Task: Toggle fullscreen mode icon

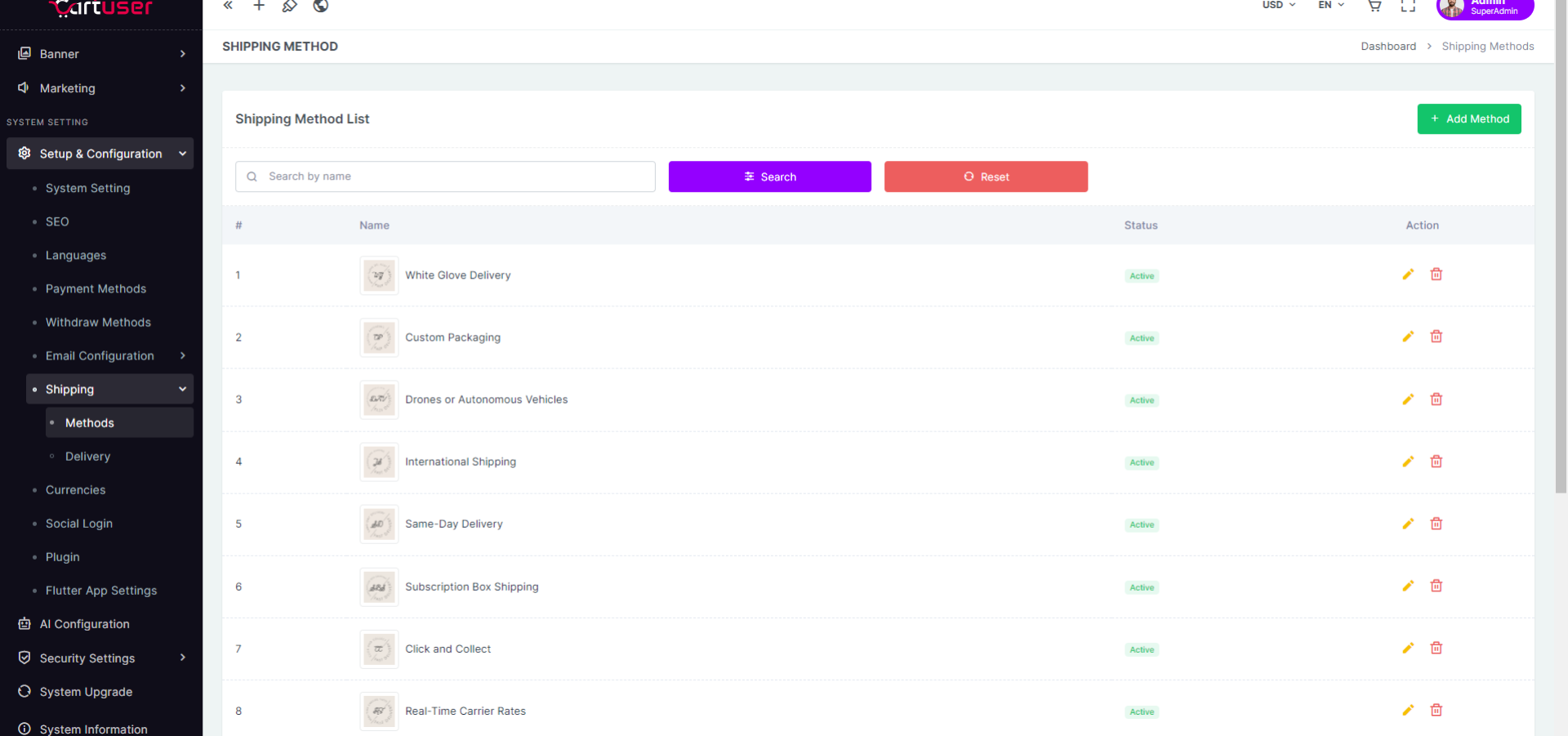Action: 1408,6
